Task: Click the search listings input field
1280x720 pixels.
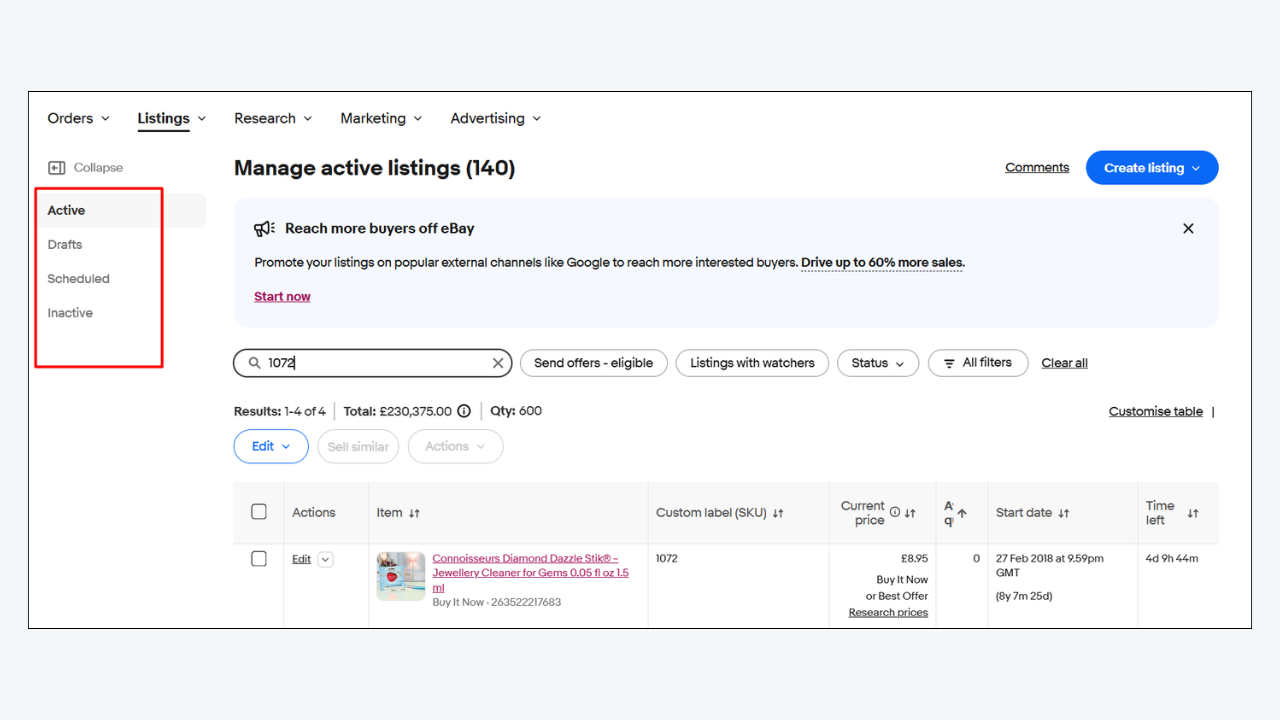Action: 373,363
